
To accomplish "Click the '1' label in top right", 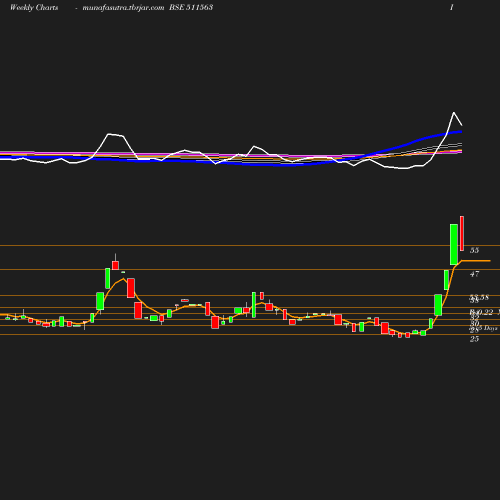I will click(452, 7).
